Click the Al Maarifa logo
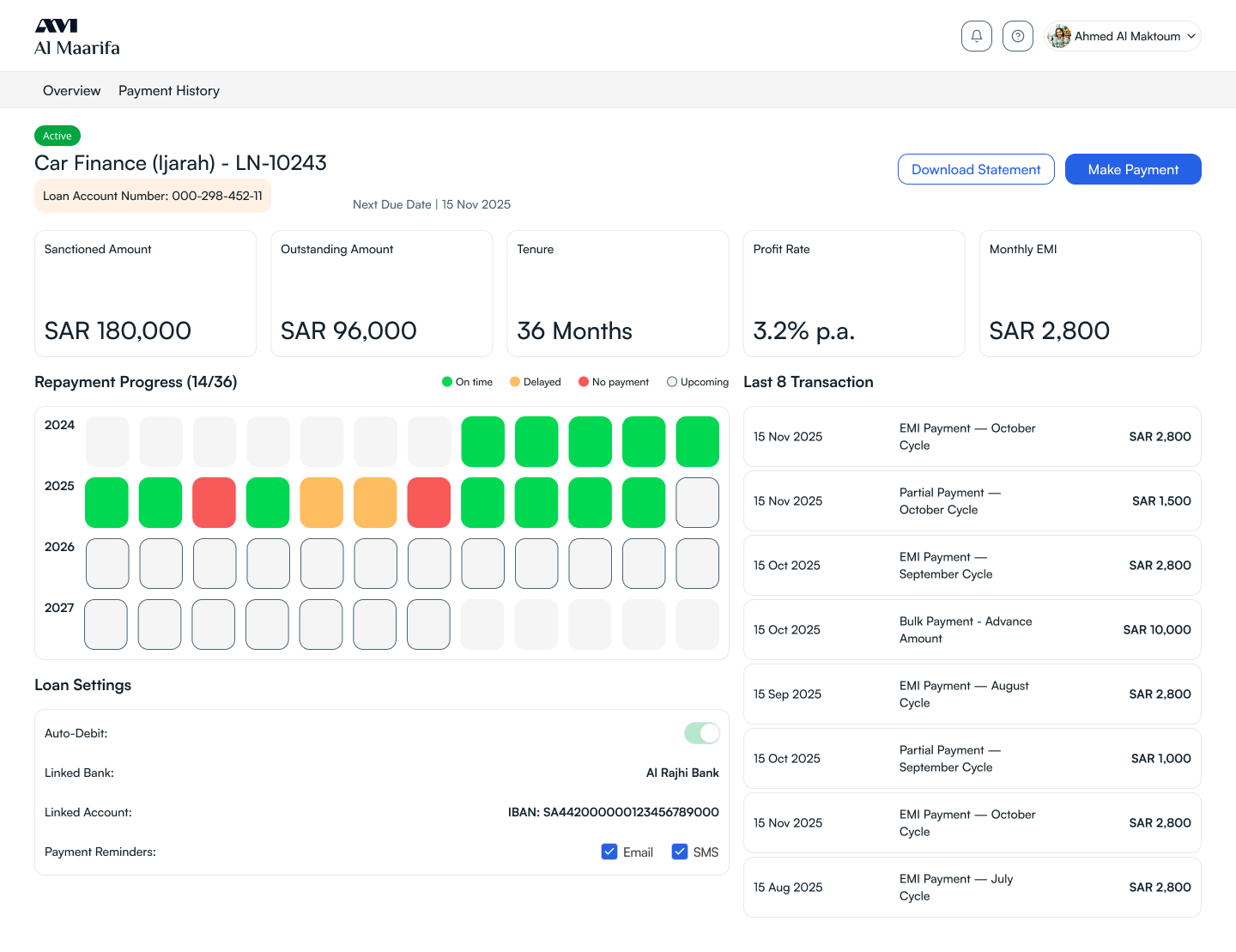Screen dimensions: 1236x952 point(76,38)
